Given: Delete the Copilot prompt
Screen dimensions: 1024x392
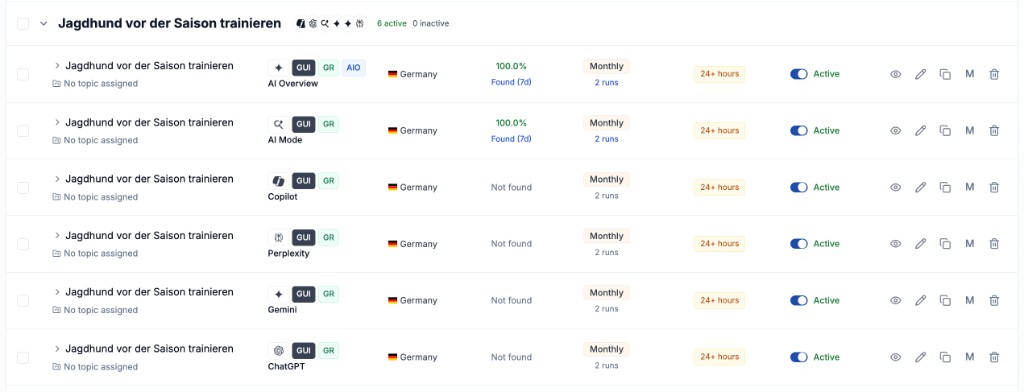Looking at the screenshot, I should (x=994, y=188).
